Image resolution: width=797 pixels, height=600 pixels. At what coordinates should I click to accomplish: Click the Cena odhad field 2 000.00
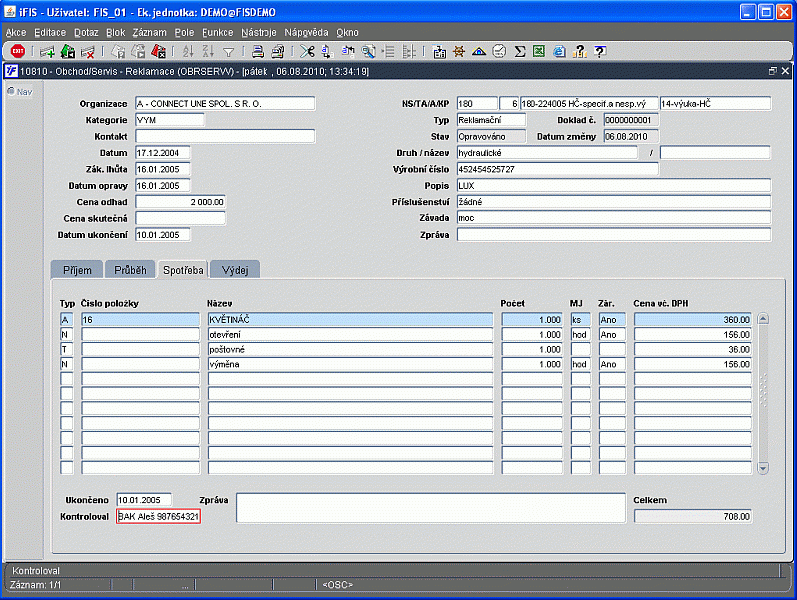[180, 202]
